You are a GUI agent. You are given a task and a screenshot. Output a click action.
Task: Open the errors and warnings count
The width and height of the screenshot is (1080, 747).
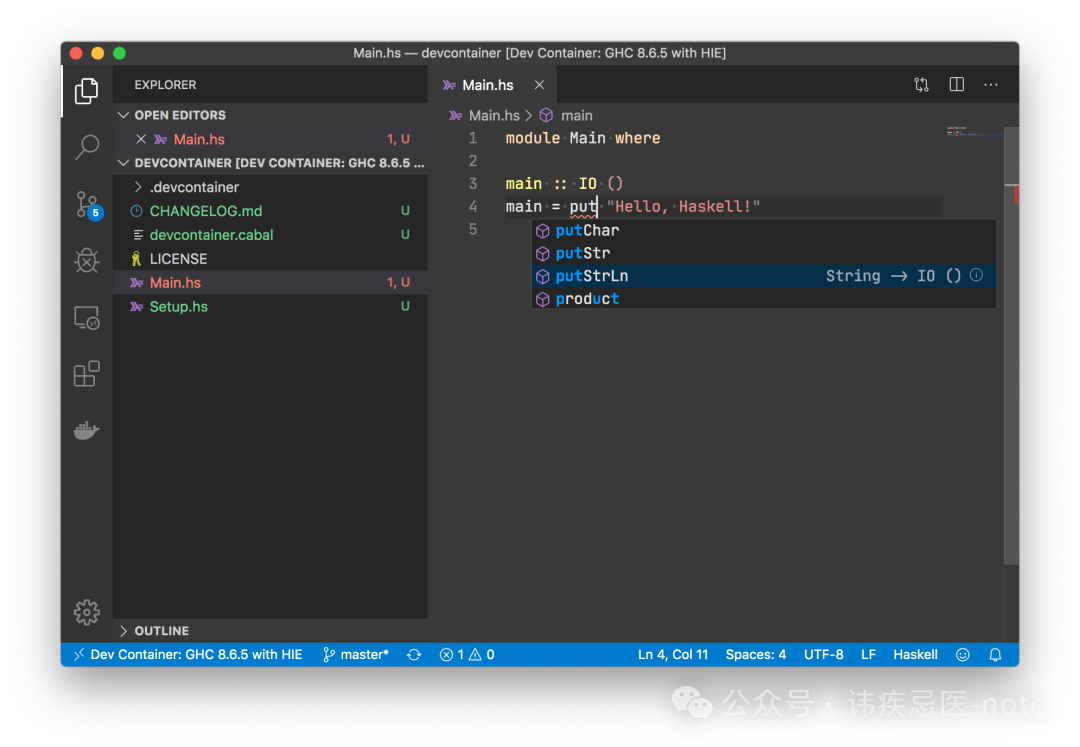[467, 655]
